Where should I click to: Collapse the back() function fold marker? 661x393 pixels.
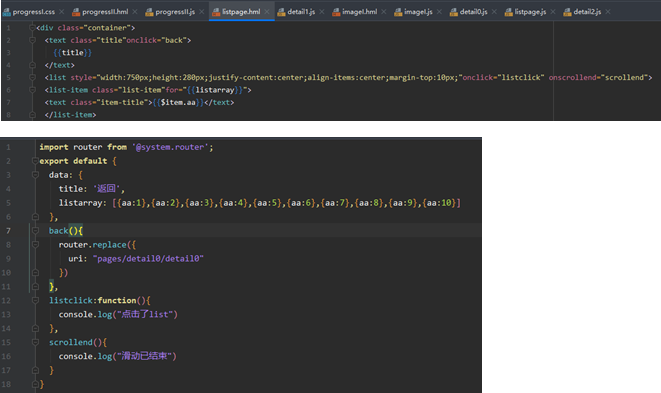(x=35, y=231)
